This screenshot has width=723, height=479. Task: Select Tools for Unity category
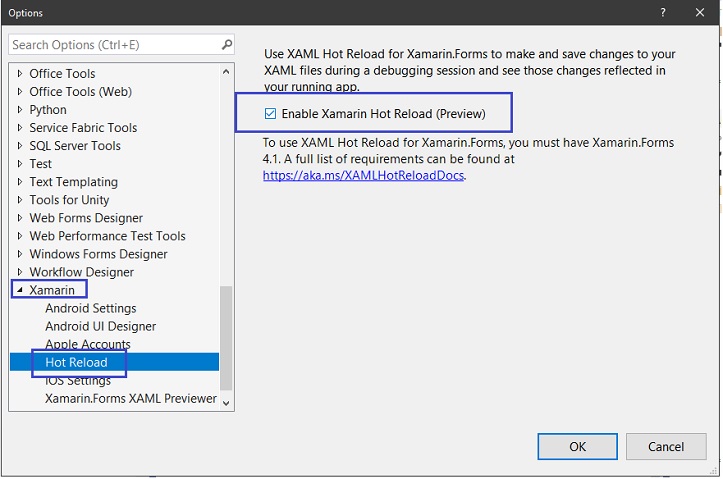click(69, 200)
